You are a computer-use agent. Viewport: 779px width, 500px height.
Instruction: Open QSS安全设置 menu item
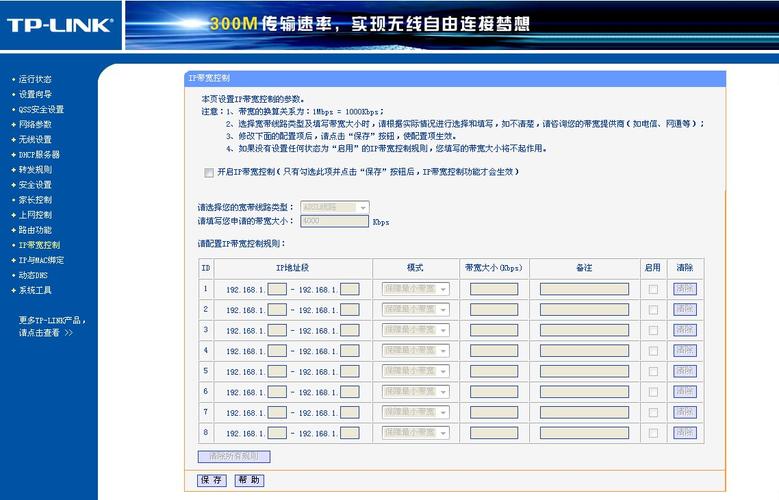[41, 109]
